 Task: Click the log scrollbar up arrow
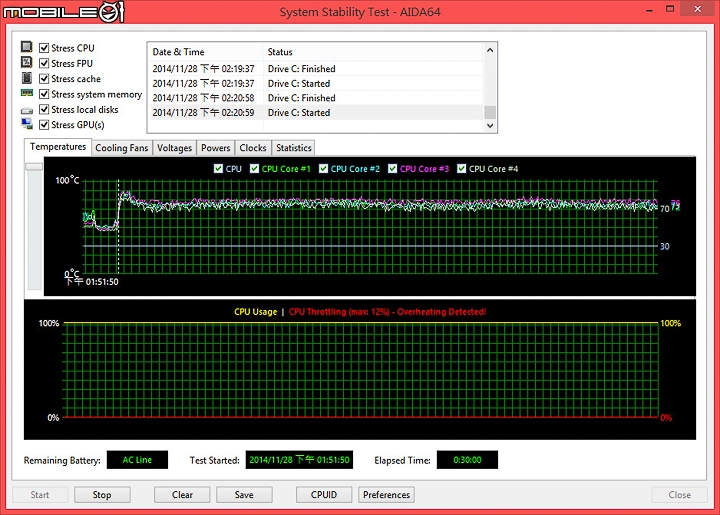[490, 50]
